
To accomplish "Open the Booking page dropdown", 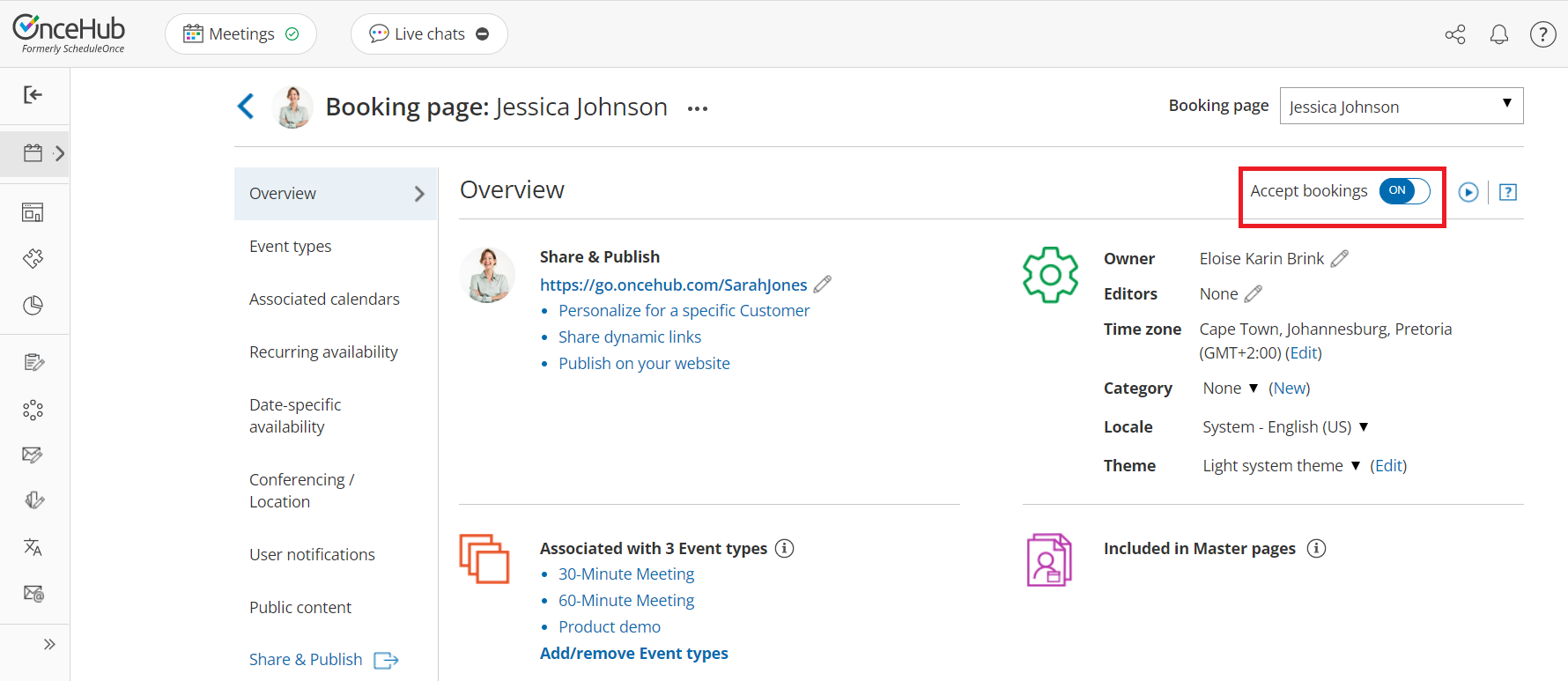I will coord(1401,107).
